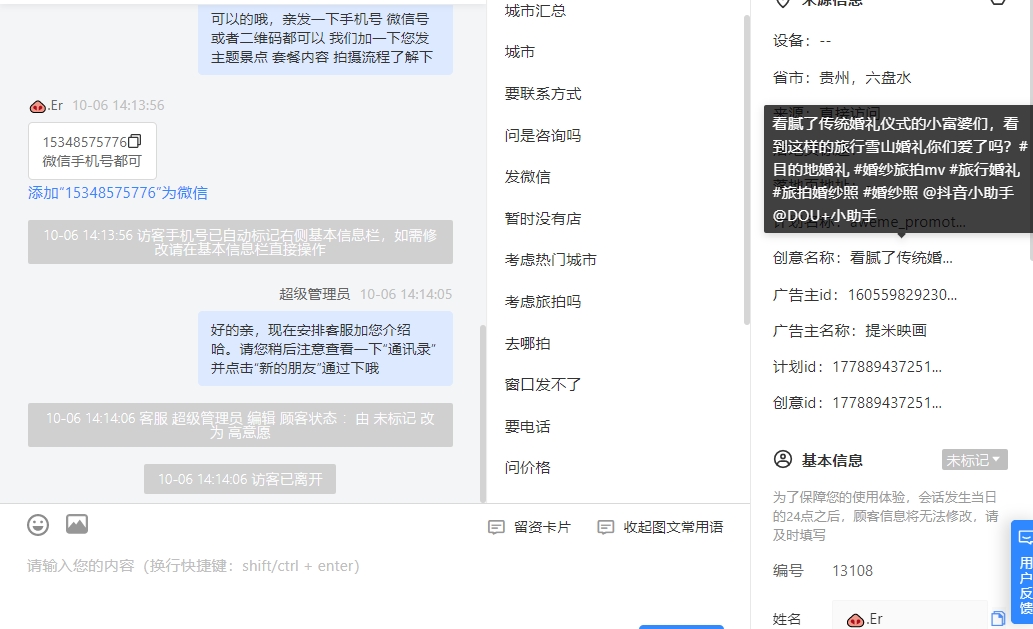Select the 考虑热门城市 quick phrase
The image size is (1033, 629).
[x=551, y=260]
